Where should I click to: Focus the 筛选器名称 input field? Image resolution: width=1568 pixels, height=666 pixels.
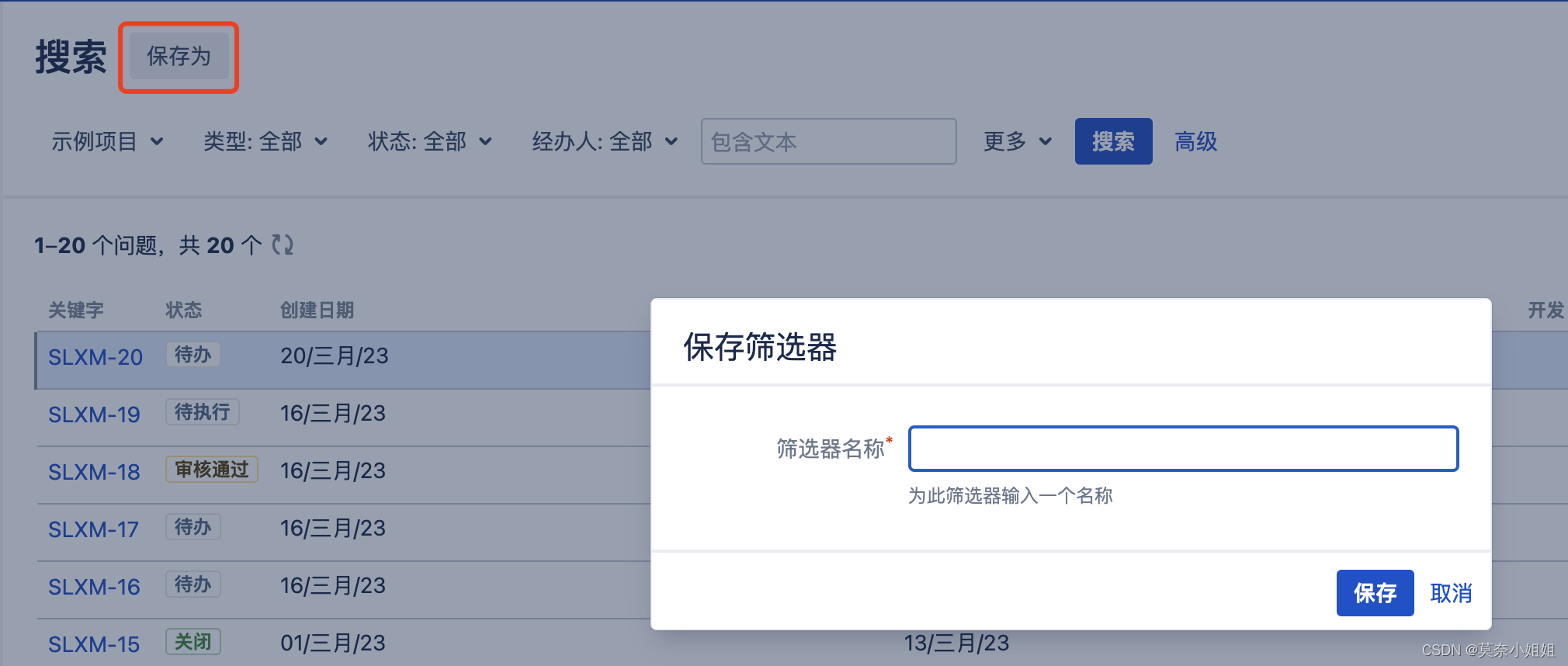pyautogui.click(x=1183, y=449)
